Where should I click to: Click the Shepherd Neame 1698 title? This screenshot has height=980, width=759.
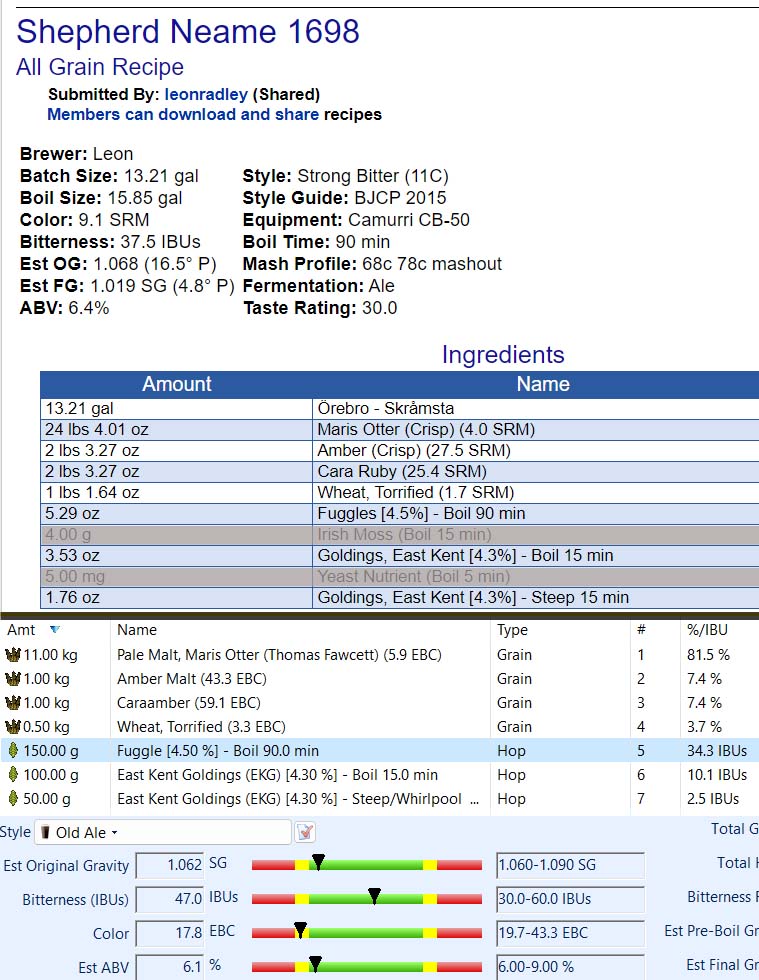tap(188, 31)
